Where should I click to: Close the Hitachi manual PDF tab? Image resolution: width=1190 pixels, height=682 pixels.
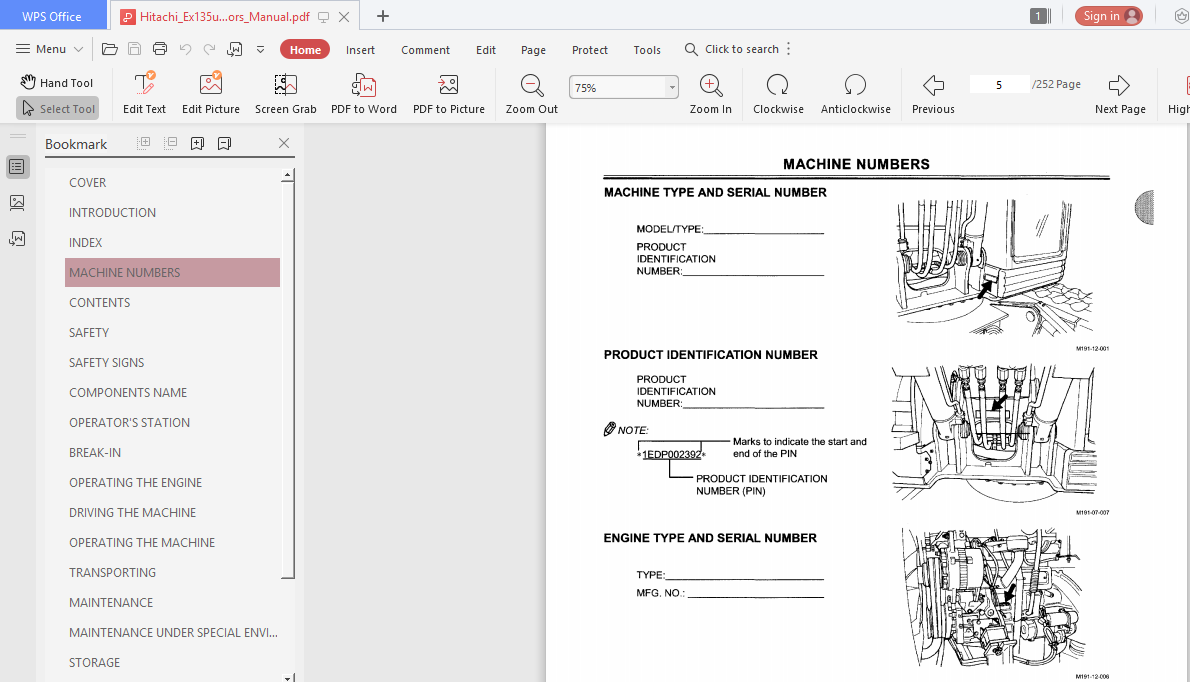344,17
